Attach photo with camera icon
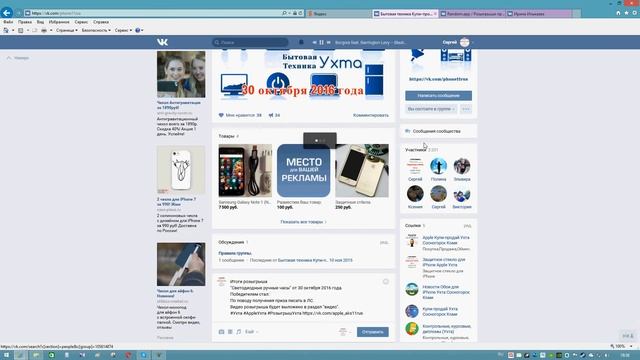Viewport: 640px width, 360px height. coord(221,332)
